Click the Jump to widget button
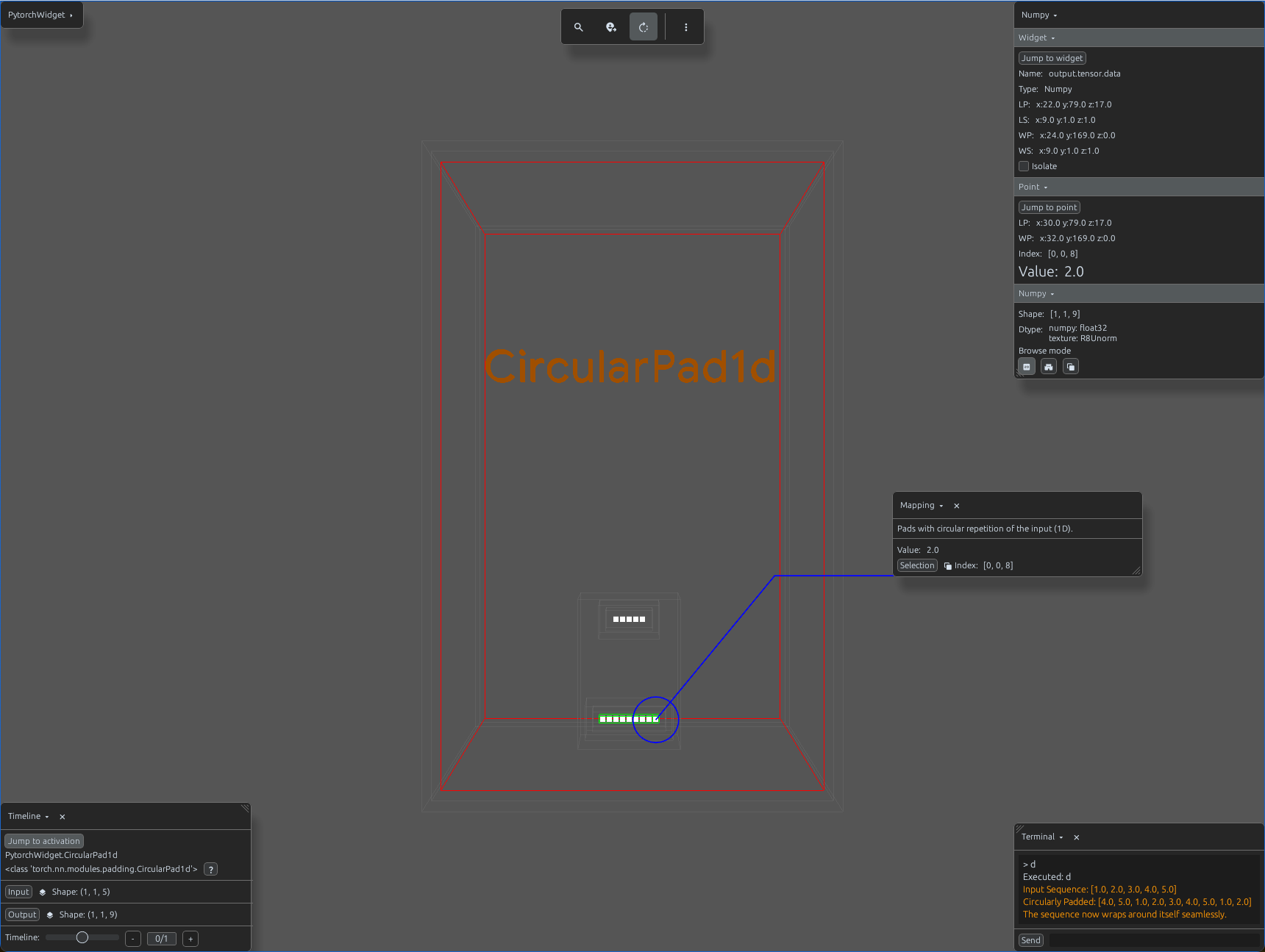Screen dimensions: 1265x952 [1052, 58]
